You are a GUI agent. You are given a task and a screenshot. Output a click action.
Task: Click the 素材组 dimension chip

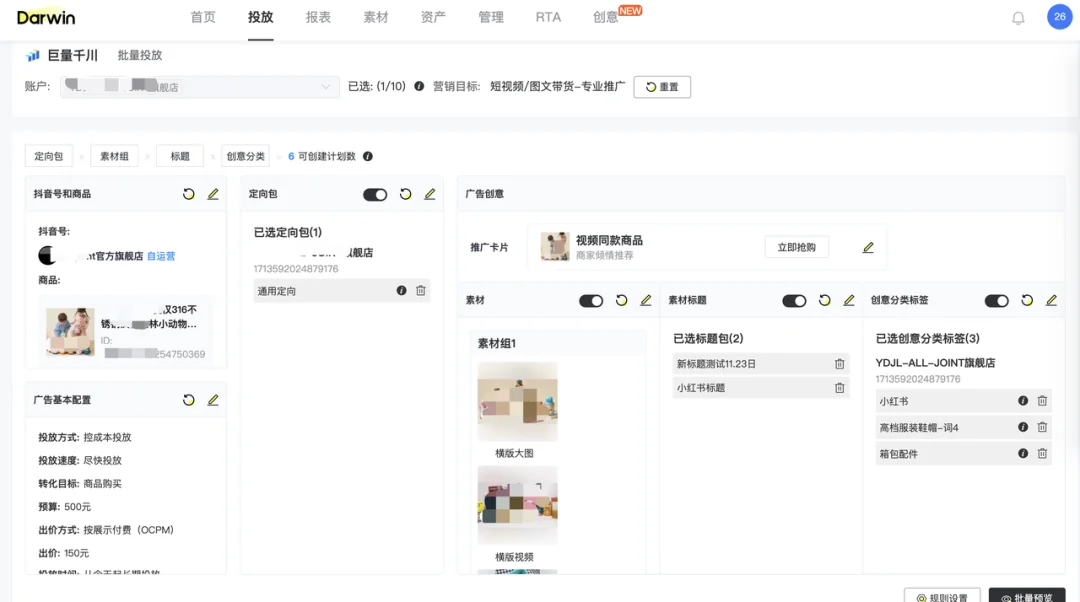tap(114, 156)
